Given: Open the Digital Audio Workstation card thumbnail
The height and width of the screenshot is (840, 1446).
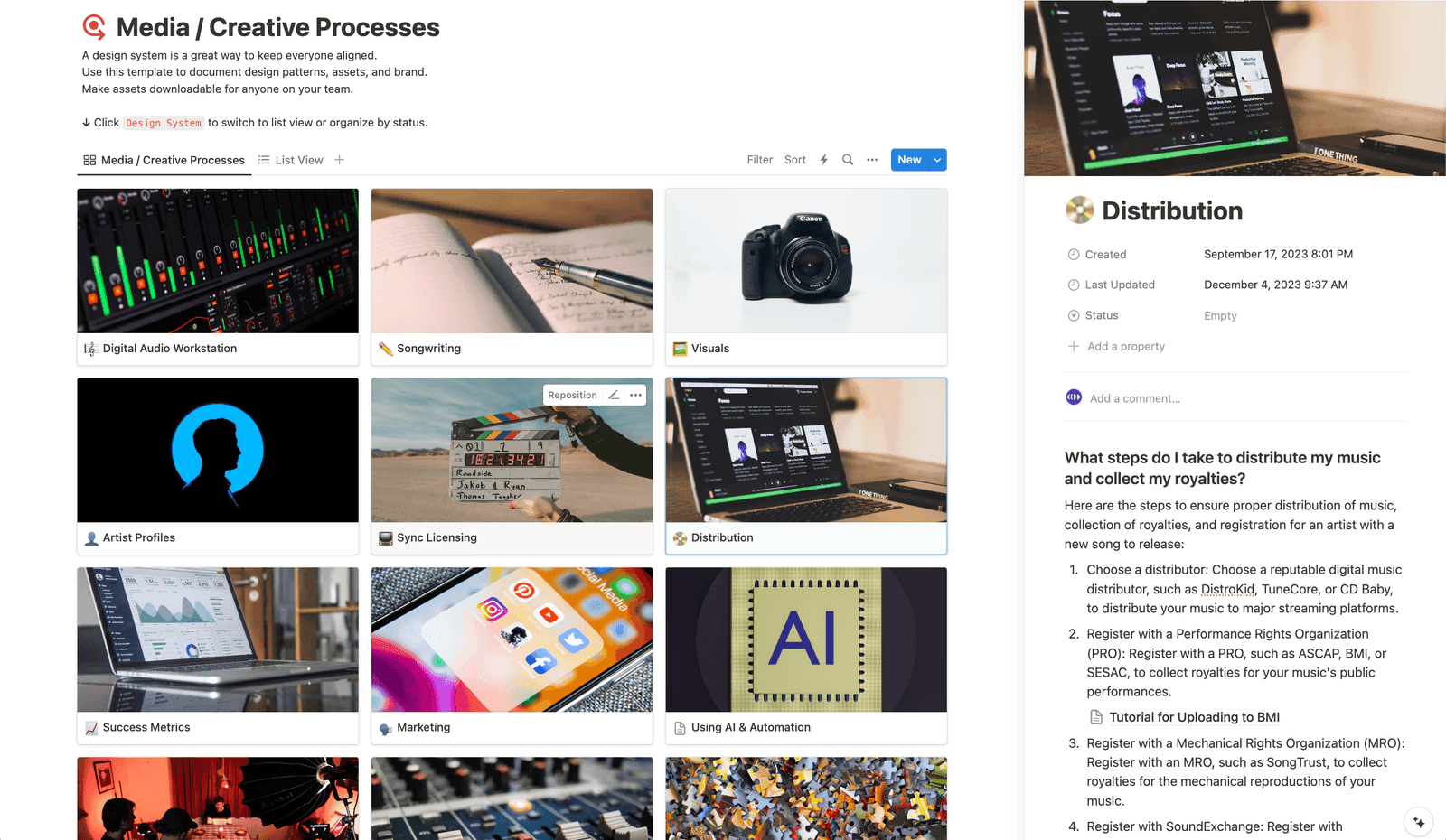Looking at the screenshot, I should click(218, 261).
